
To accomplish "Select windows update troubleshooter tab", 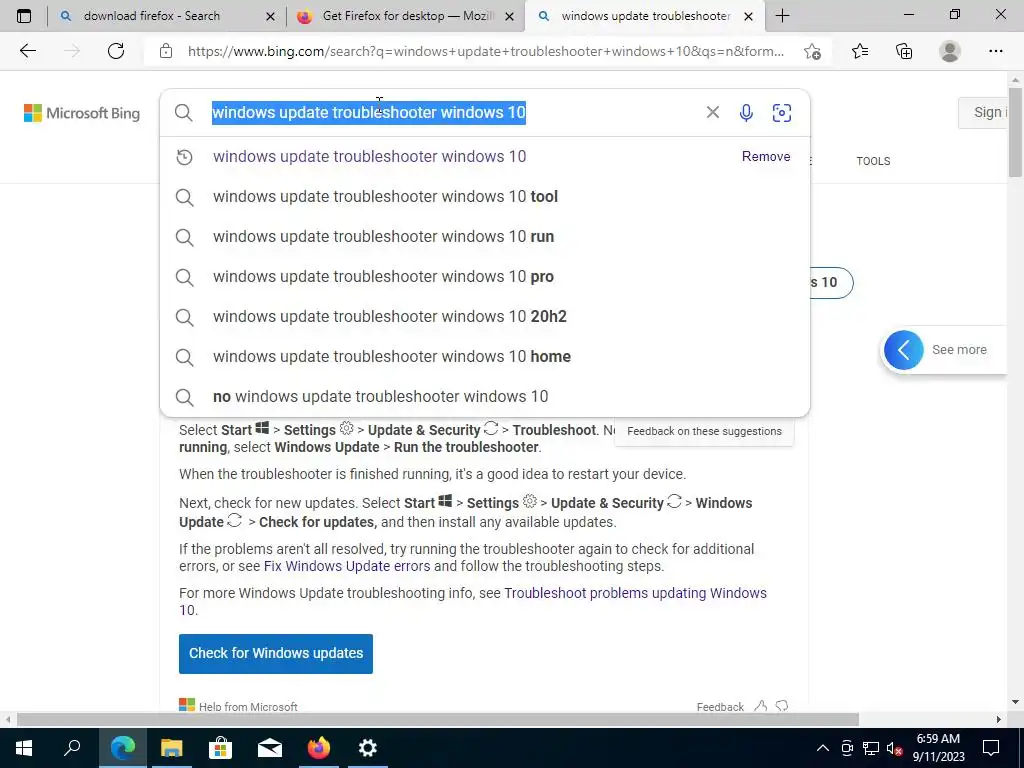I will click(646, 16).
